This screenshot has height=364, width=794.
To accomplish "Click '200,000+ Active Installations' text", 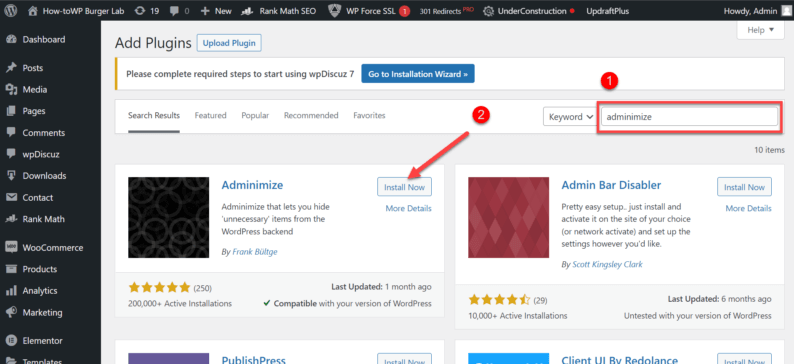I will click(180, 304).
